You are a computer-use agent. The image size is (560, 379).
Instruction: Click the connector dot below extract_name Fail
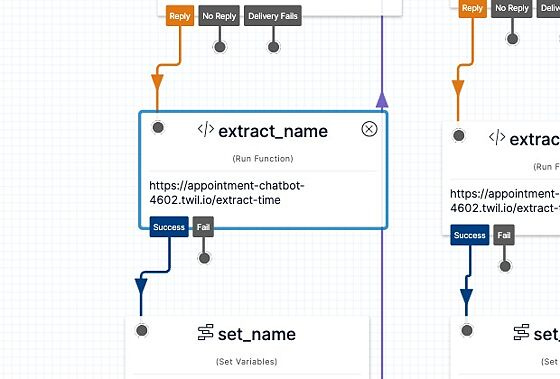pyautogui.click(x=204, y=258)
